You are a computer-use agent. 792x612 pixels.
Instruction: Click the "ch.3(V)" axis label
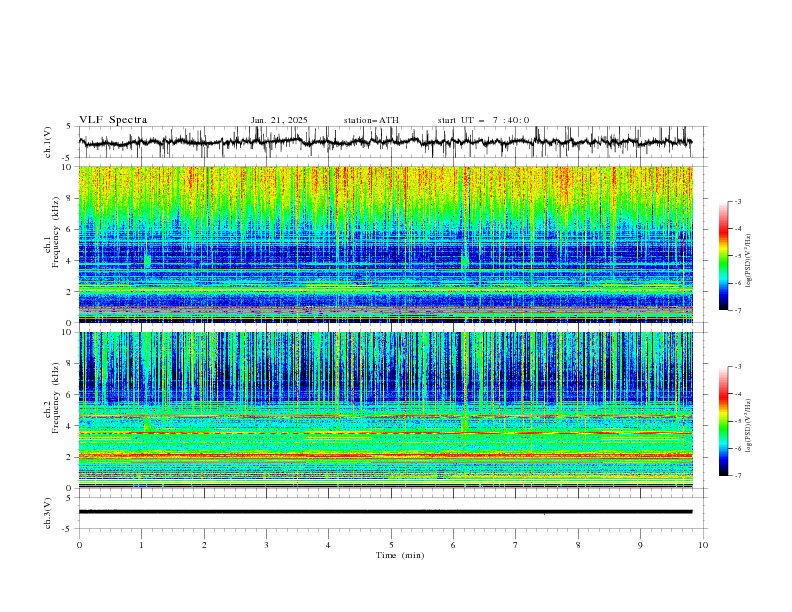point(48,513)
